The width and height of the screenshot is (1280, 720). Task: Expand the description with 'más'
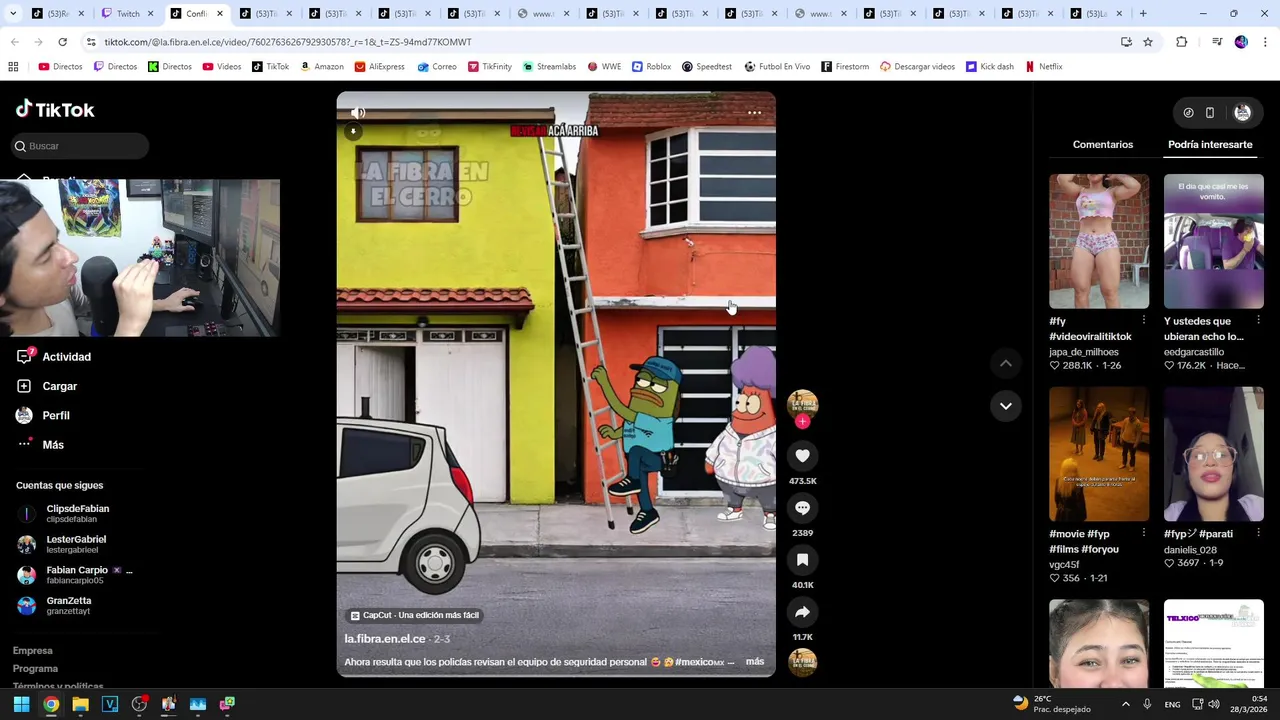pos(755,662)
